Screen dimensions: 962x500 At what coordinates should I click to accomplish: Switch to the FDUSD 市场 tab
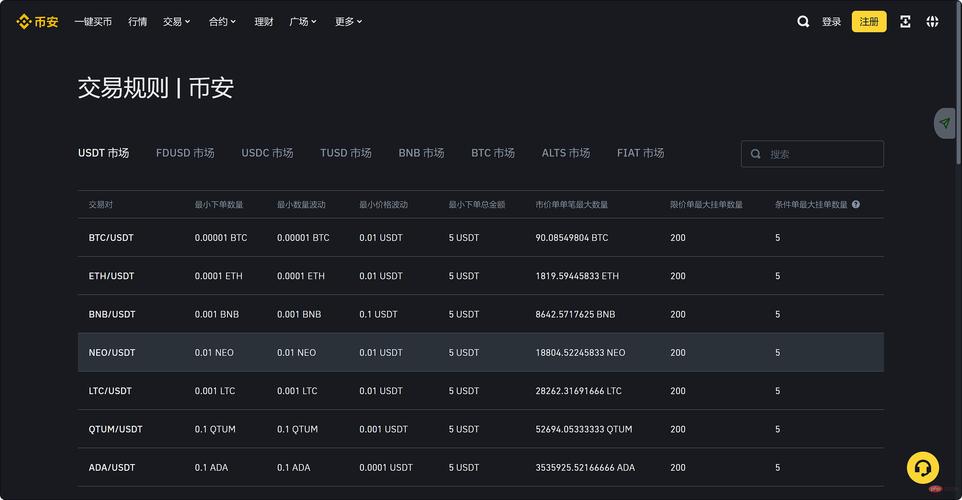[x=185, y=153]
